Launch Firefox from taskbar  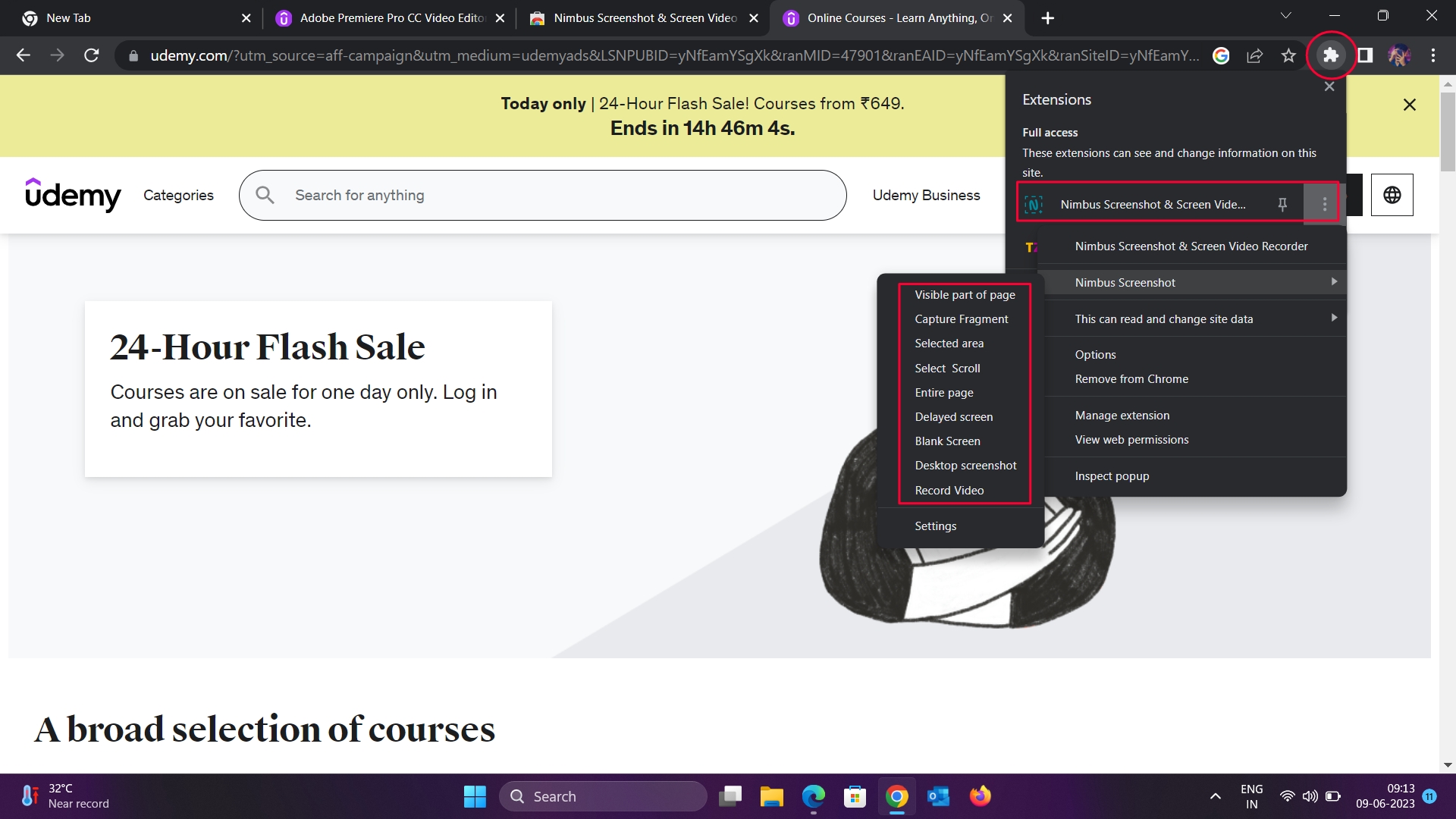[x=981, y=796]
